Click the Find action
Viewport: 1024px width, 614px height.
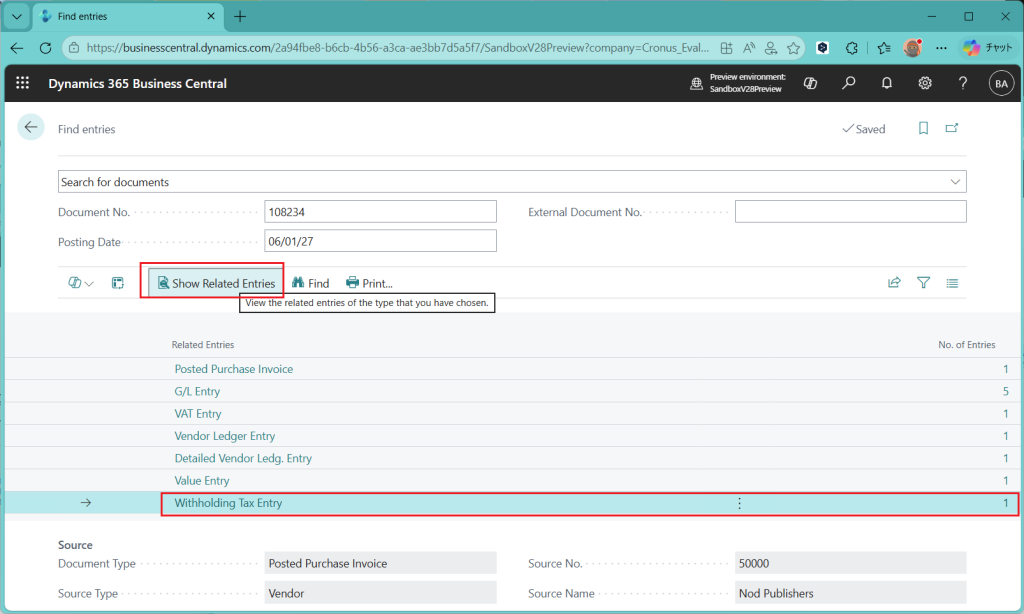pos(310,283)
